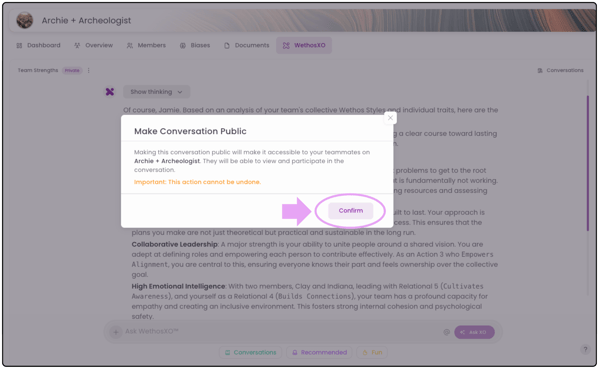The height and width of the screenshot is (370, 600).
Task: Go to the Biases tab
Action: coord(195,45)
